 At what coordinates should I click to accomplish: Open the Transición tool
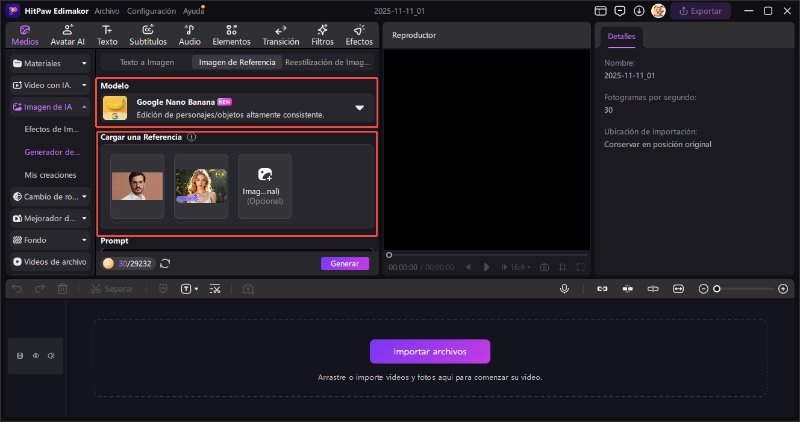click(281, 35)
